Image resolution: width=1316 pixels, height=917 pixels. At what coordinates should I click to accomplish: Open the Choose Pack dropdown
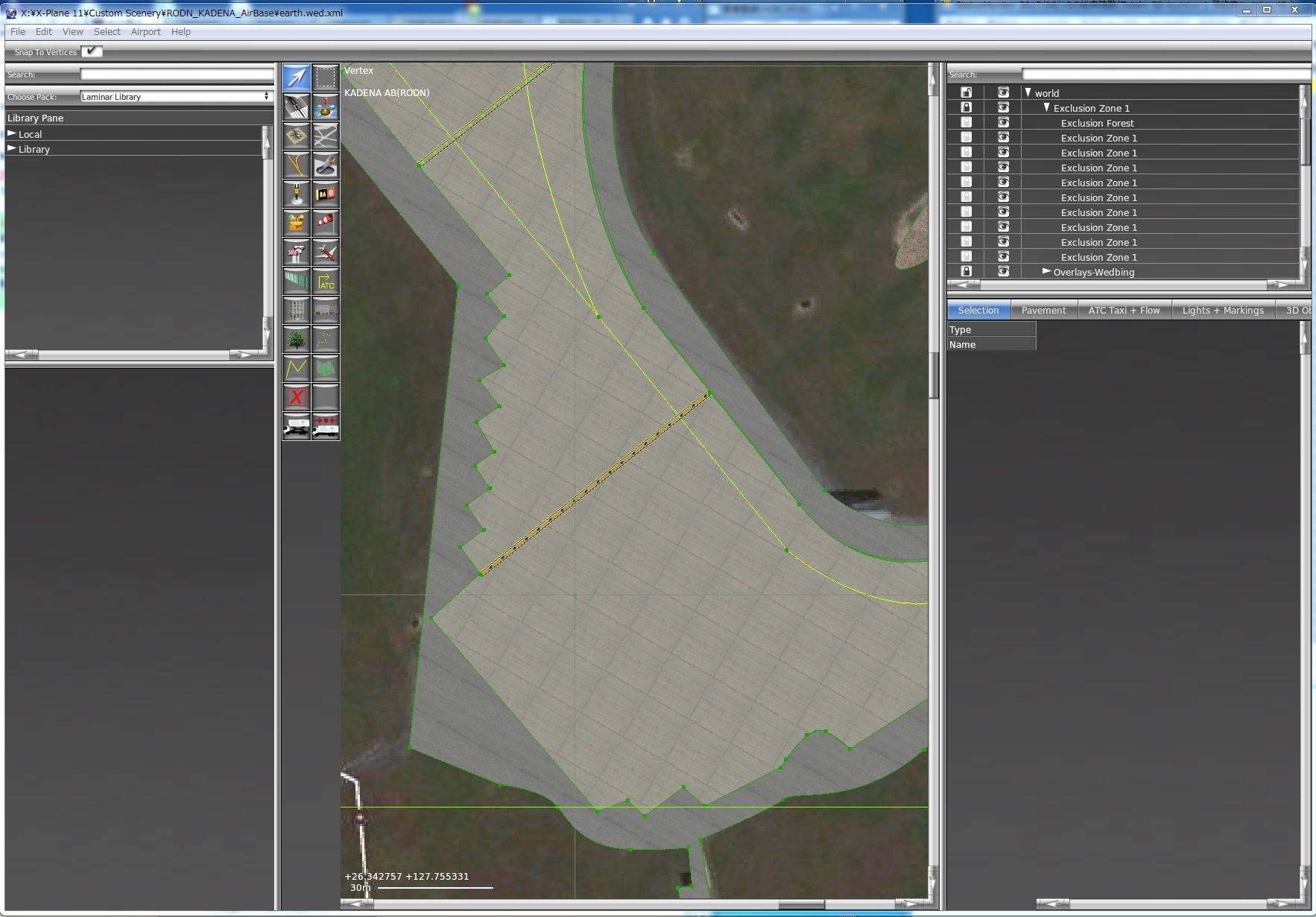[176, 97]
